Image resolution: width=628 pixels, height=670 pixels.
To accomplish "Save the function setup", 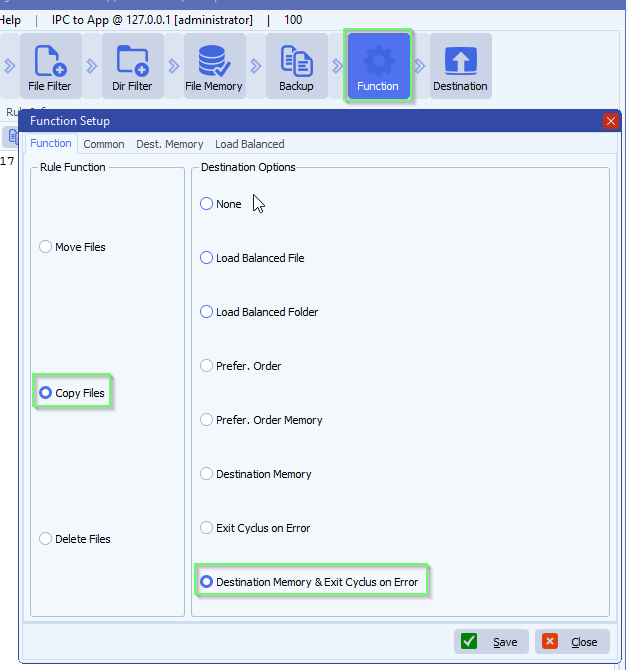I will (491, 641).
